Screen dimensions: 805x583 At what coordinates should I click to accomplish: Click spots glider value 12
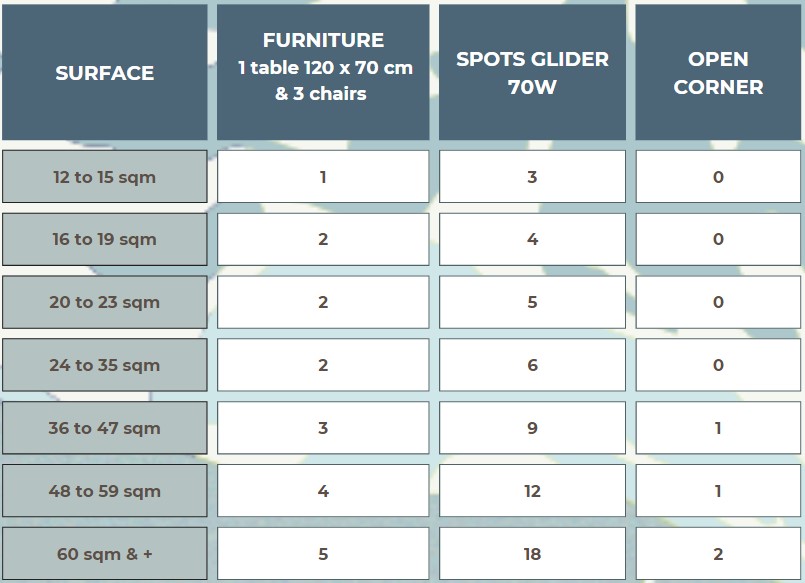pyautogui.click(x=532, y=491)
